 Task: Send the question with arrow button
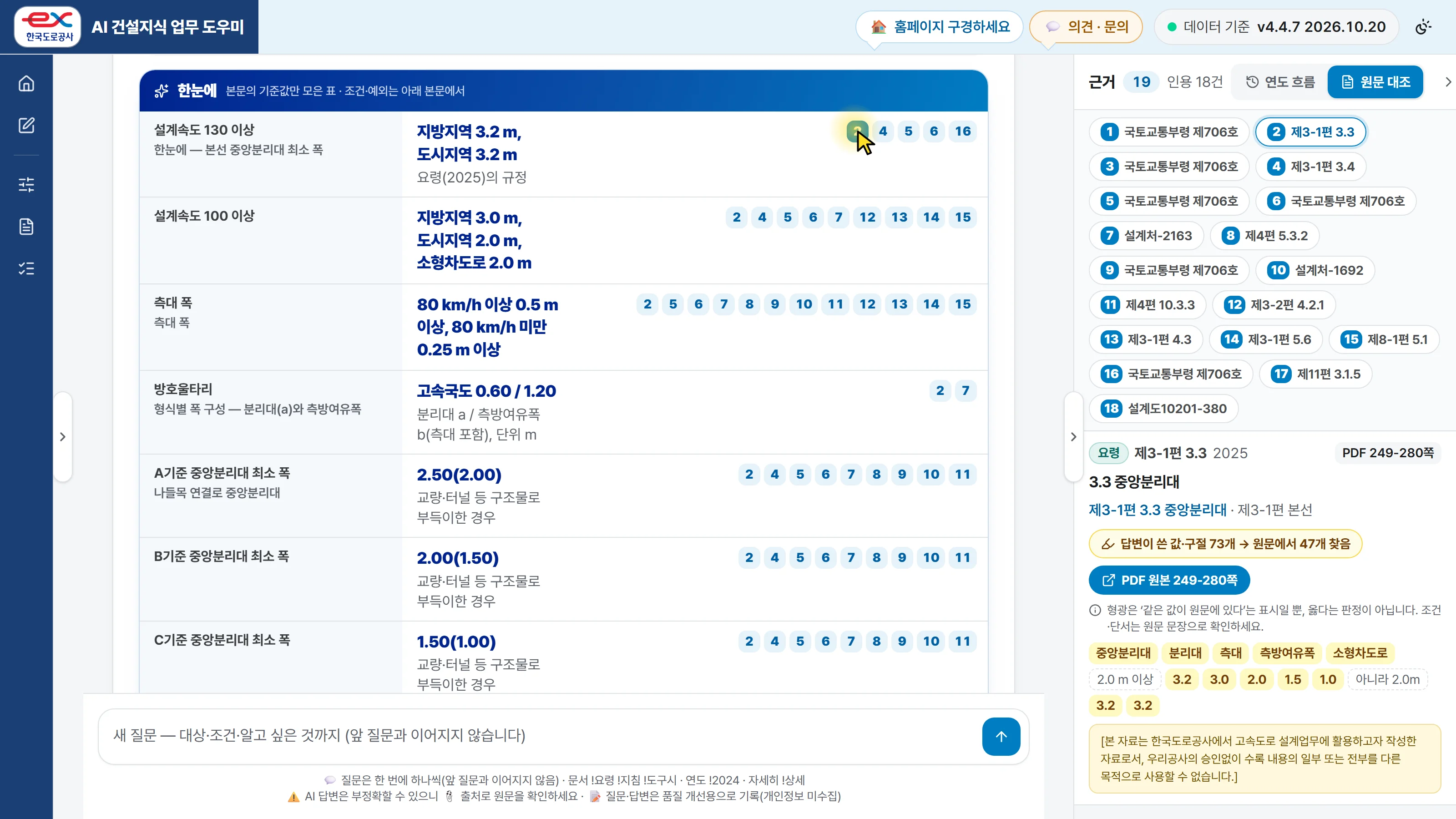[x=1001, y=736]
